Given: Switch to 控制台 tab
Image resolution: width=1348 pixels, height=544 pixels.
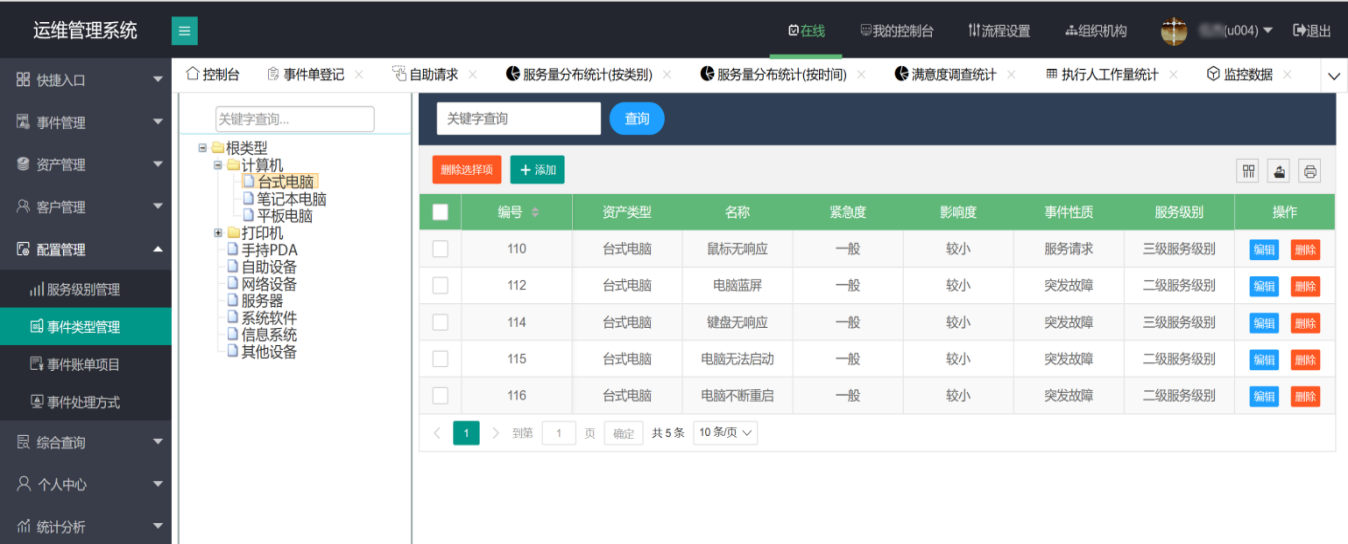Looking at the screenshot, I should (213, 75).
